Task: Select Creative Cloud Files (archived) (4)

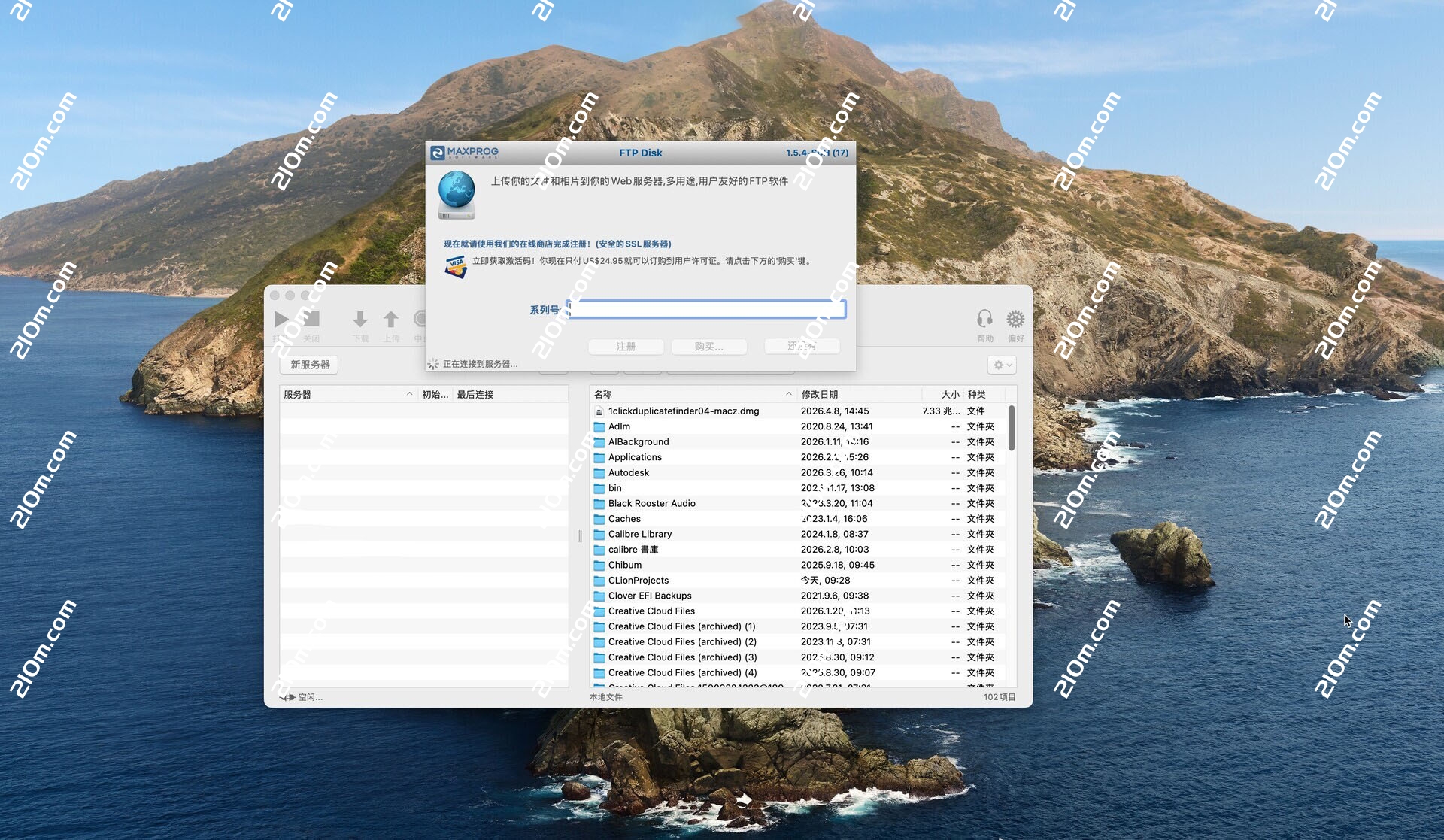Action: point(799,673)
